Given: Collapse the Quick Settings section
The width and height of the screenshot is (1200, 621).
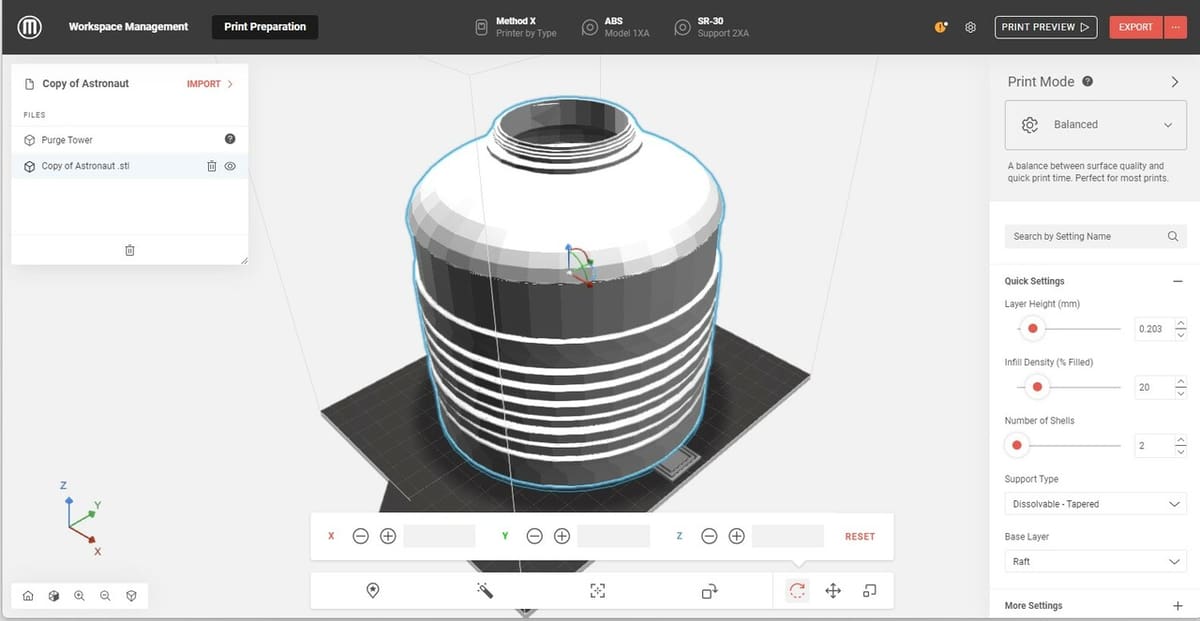Looking at the screenshot, I should pyautogui.click(x=1177, y=282).
